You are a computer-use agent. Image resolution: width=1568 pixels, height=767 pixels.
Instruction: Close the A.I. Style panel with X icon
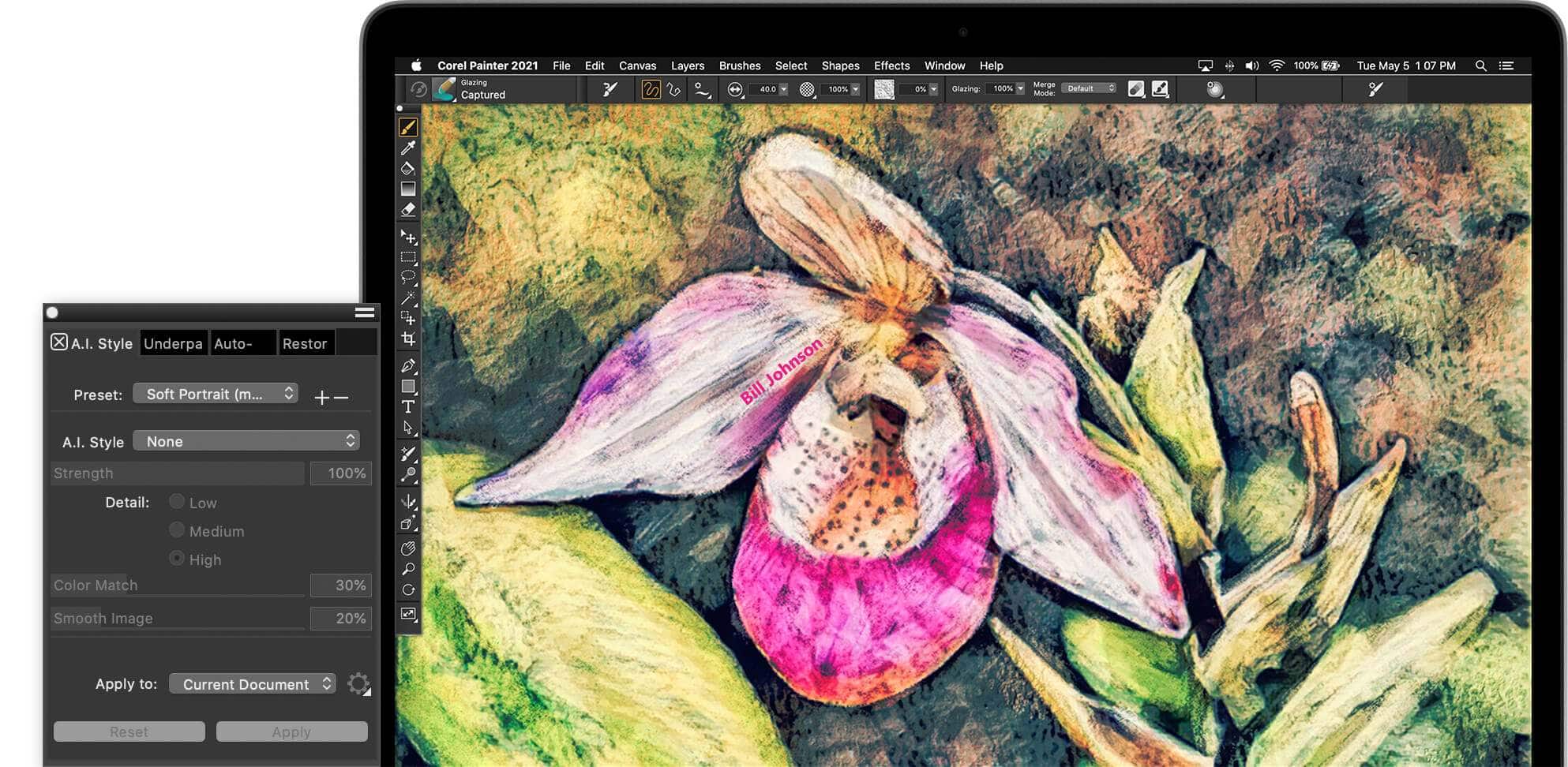(59, 342)
